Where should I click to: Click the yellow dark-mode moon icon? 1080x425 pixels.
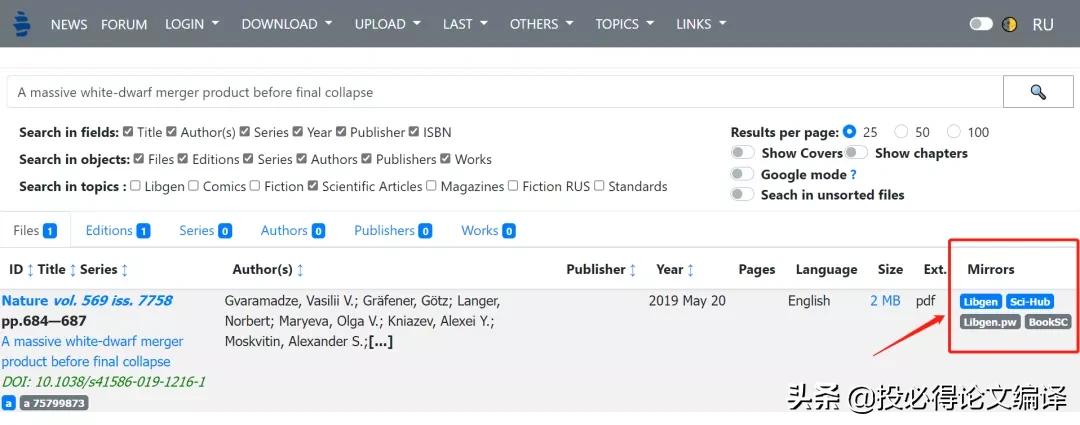1012,24
